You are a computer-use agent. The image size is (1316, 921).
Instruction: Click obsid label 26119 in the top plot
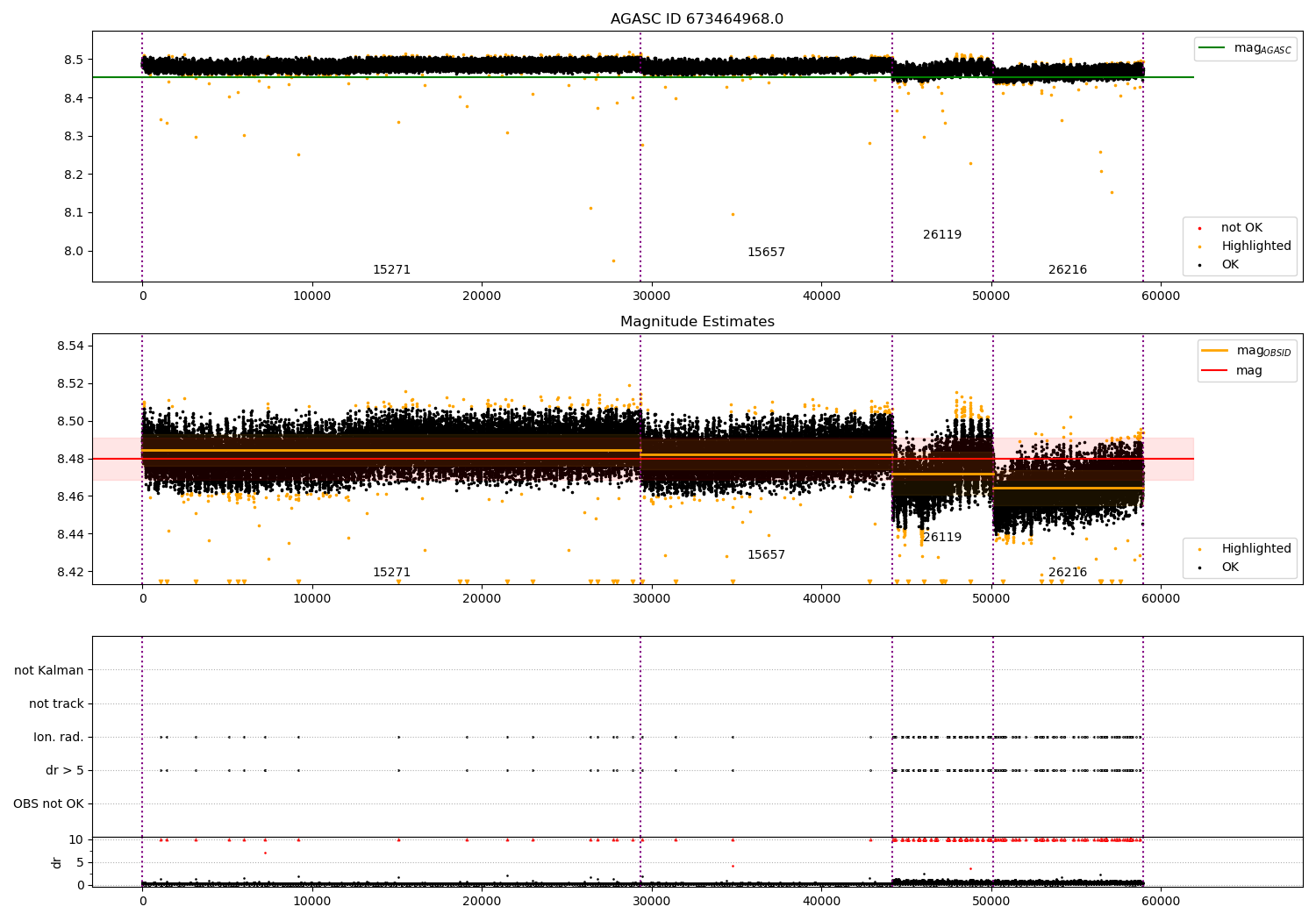pos(942,235)
